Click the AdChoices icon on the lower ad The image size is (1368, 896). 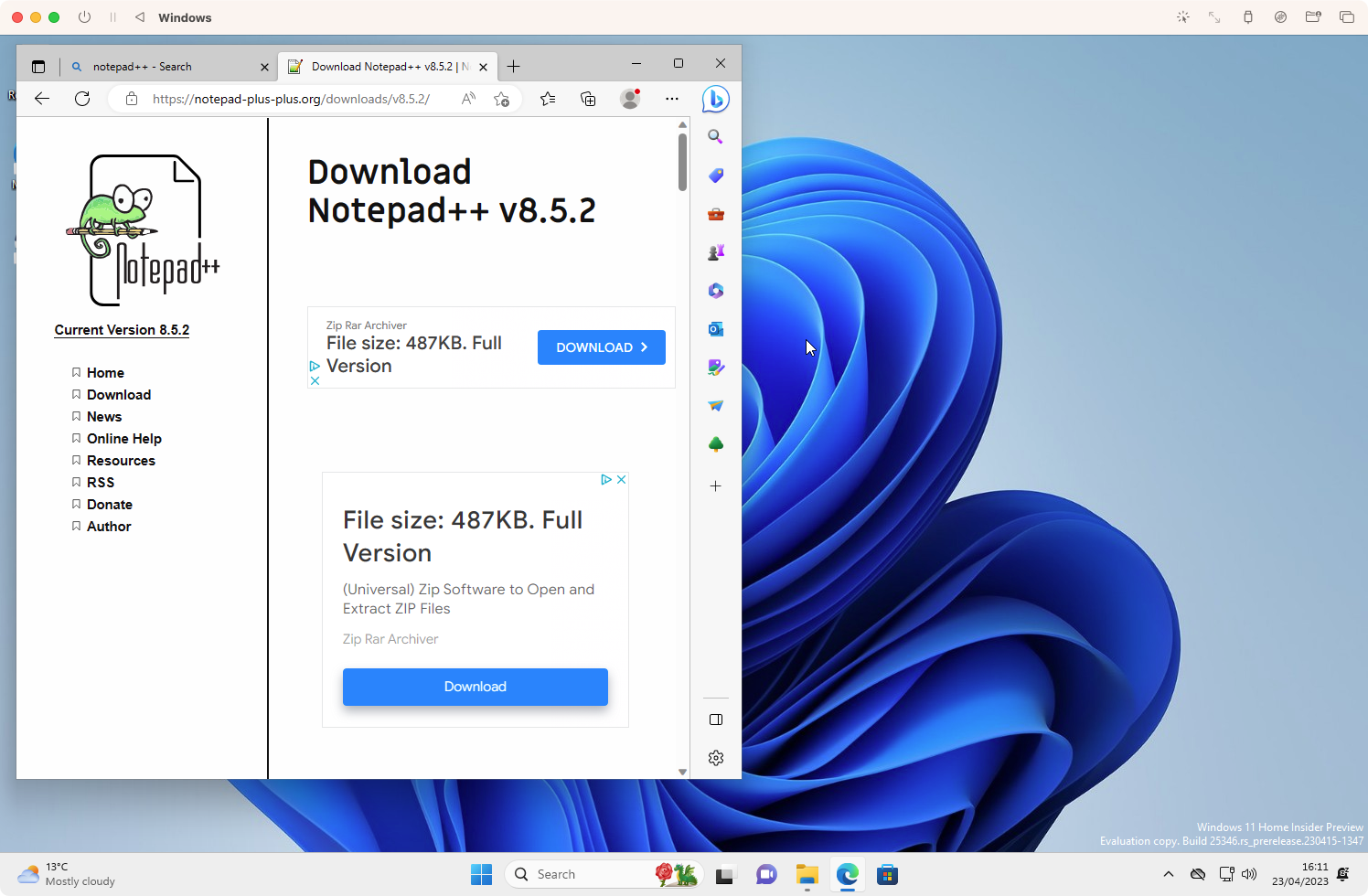pyautogui.click(x=605, y=479)
